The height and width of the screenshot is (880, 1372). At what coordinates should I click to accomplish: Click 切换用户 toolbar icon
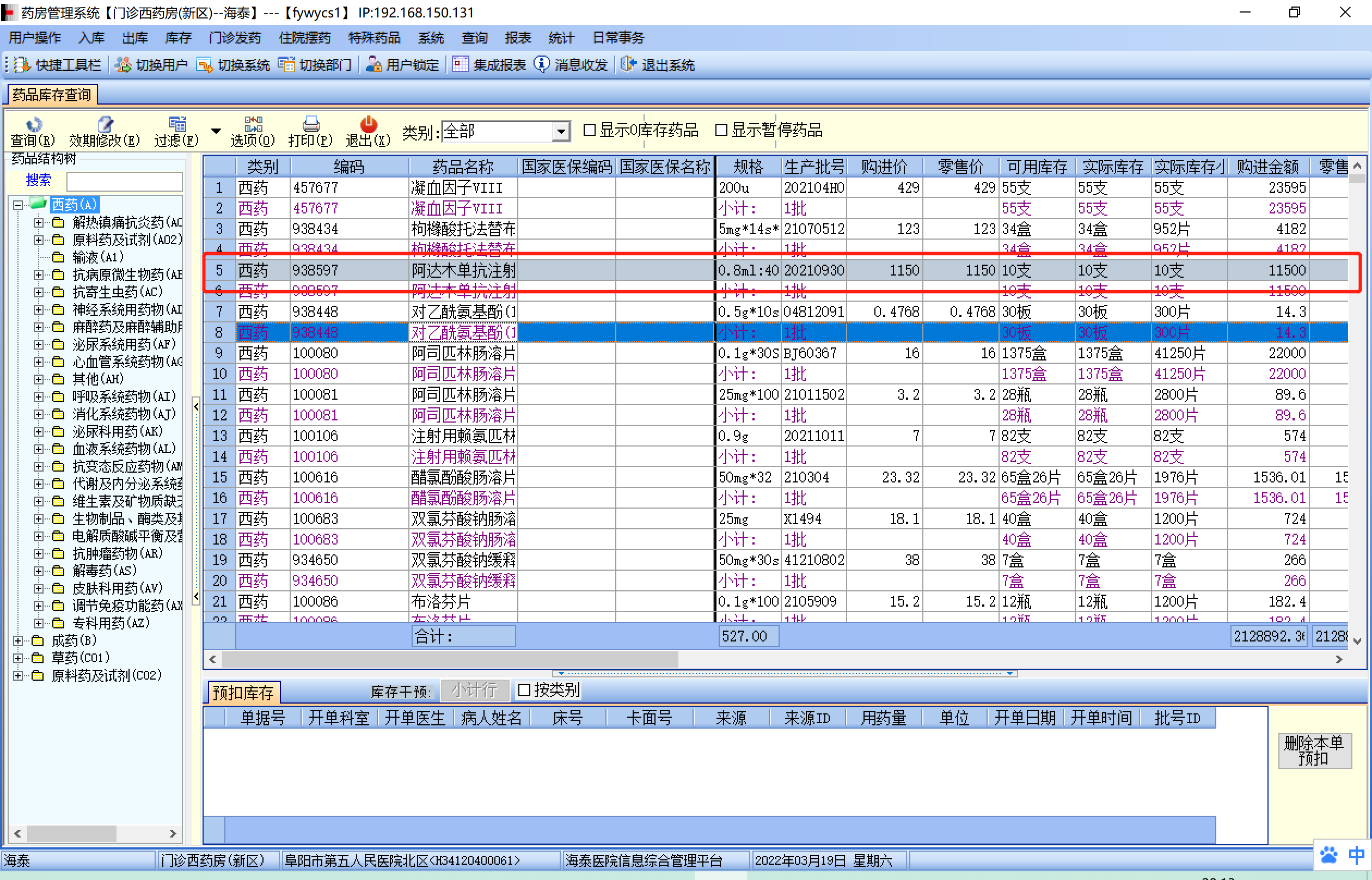pos(123,65)
